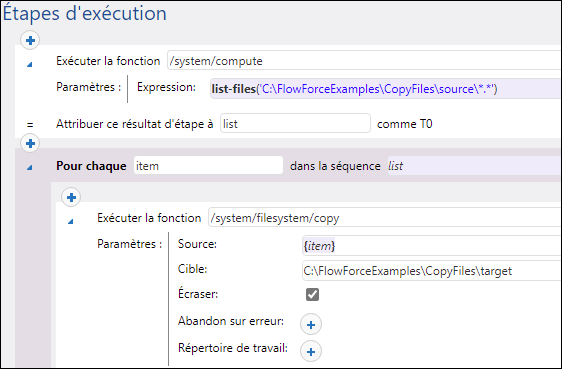Viewport: 562px width, 369px height.
Task: Collapse the /system/compute step
Action: pos(30,64)
